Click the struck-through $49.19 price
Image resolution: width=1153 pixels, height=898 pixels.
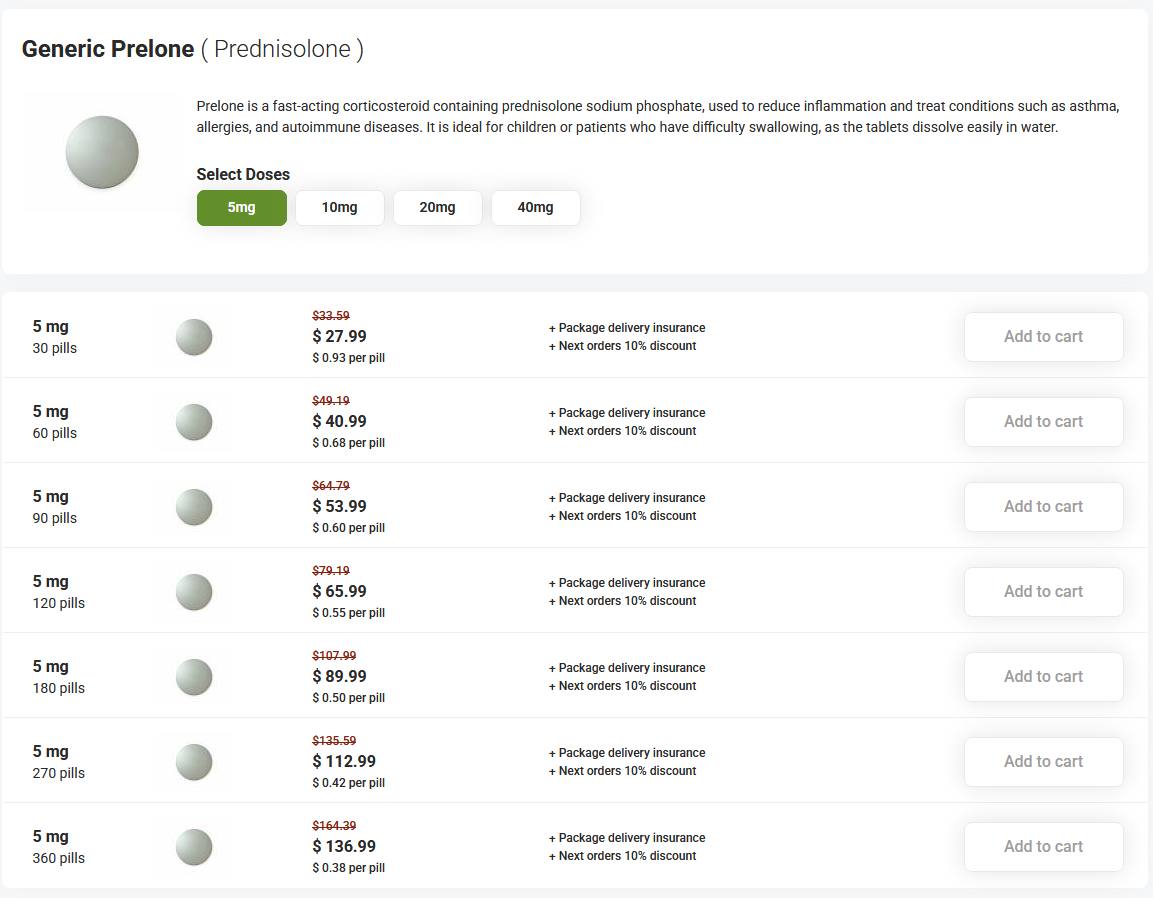point(331,401)
